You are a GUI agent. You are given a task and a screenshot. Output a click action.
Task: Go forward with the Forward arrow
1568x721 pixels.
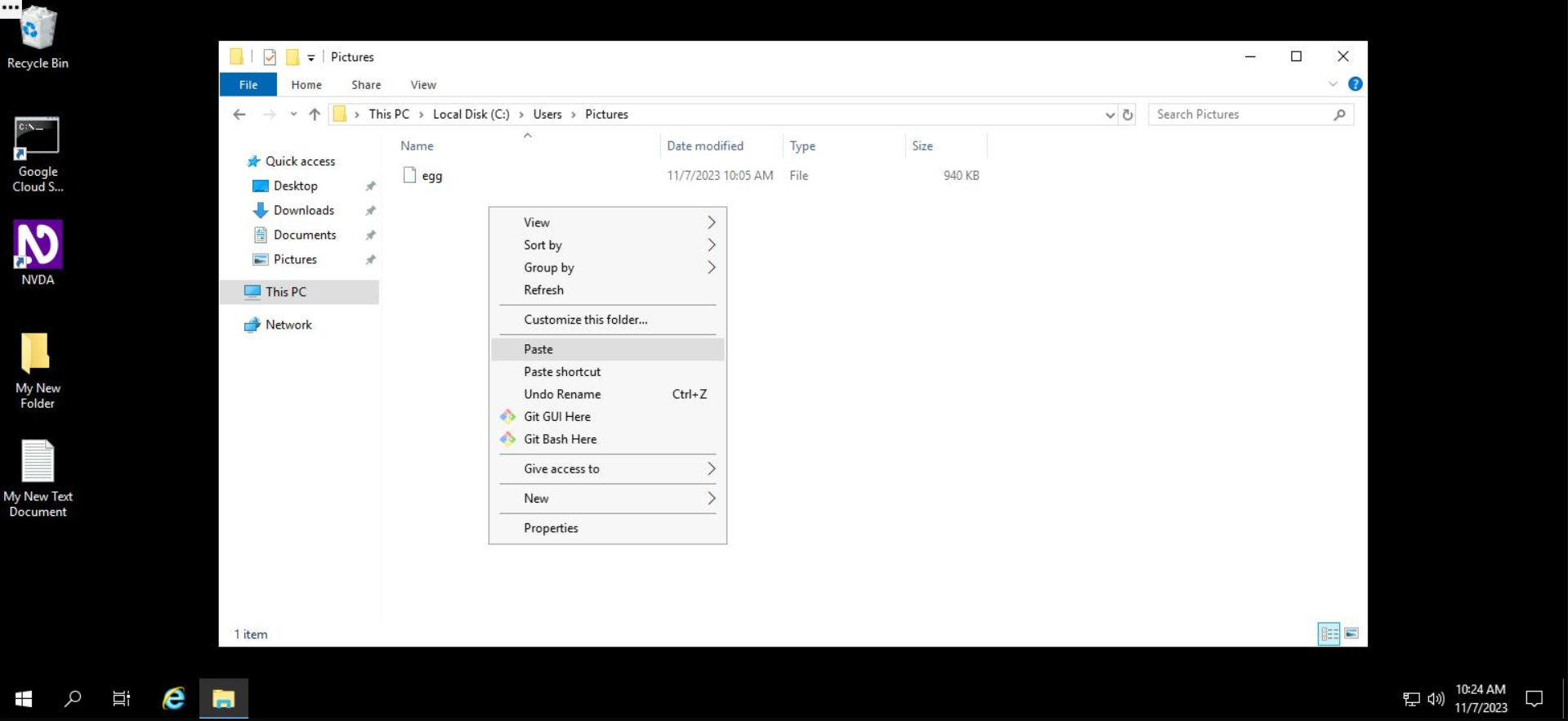[x=269, y=114]
